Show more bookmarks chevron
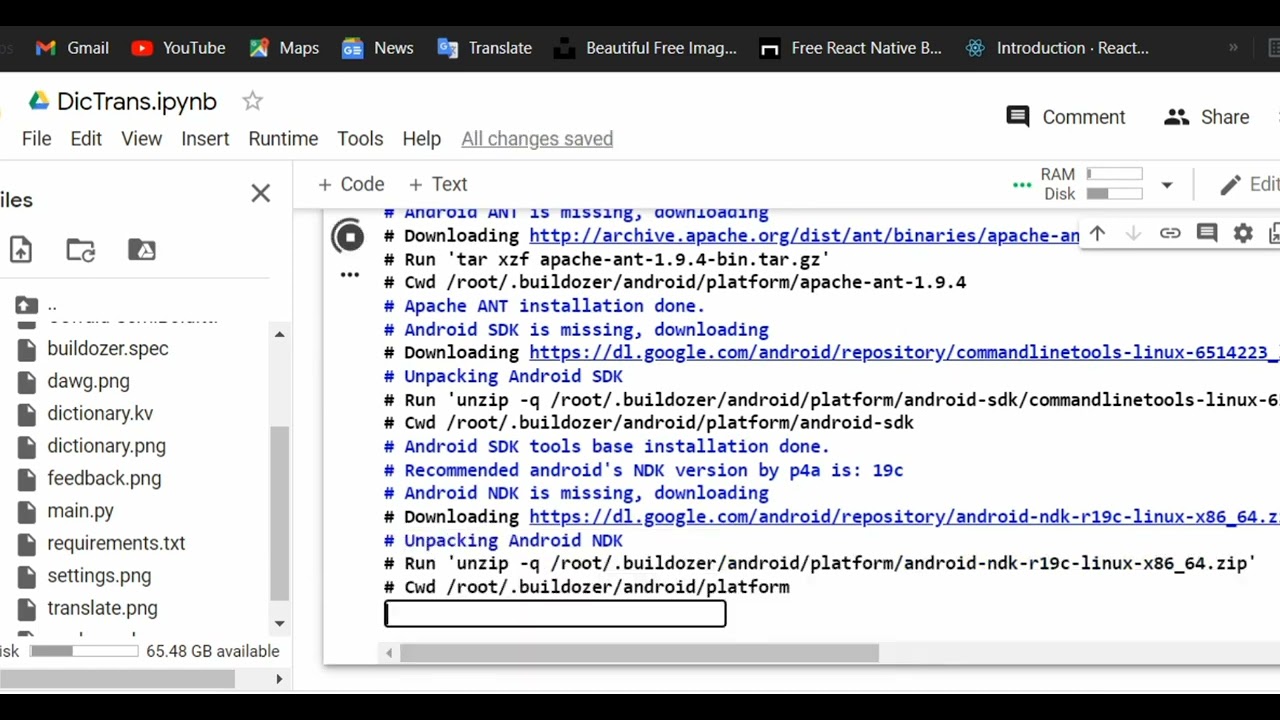This screenshot has width=1280, height=720. click(x=1233, y=48)
